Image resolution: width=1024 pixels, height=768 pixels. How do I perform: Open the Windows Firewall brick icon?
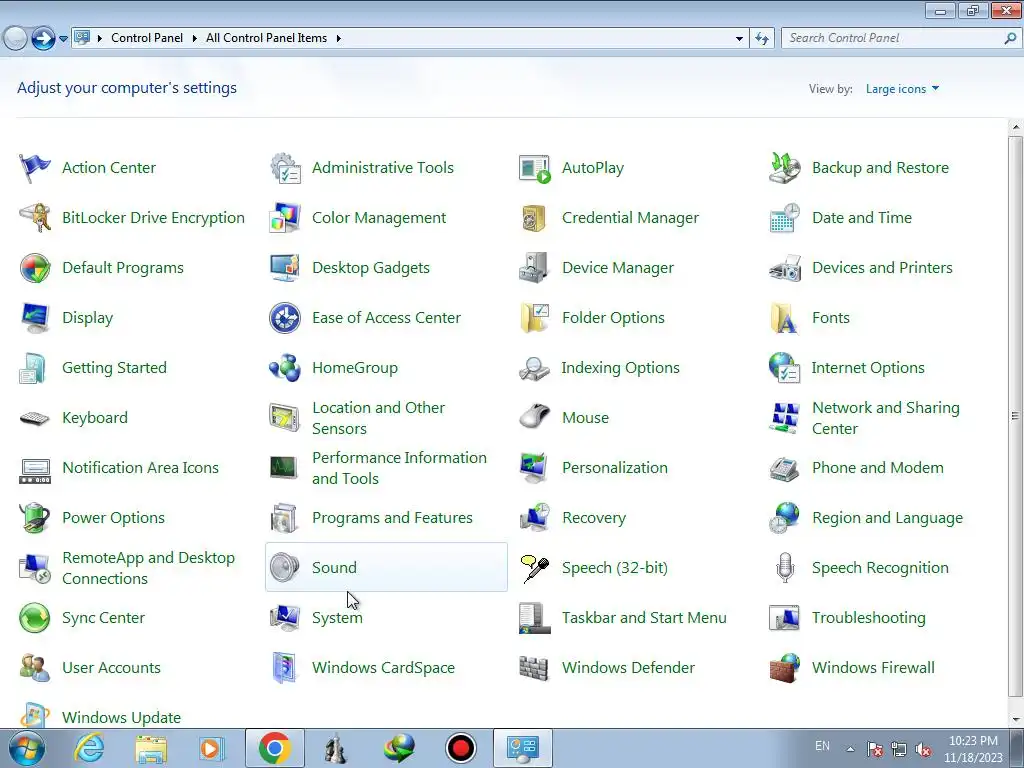click(784, 668)
